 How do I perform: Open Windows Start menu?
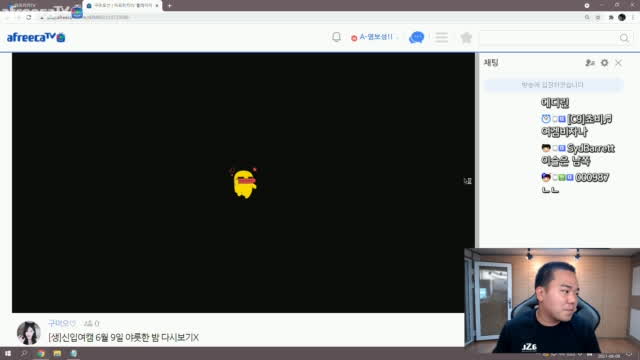coord(8,353)
